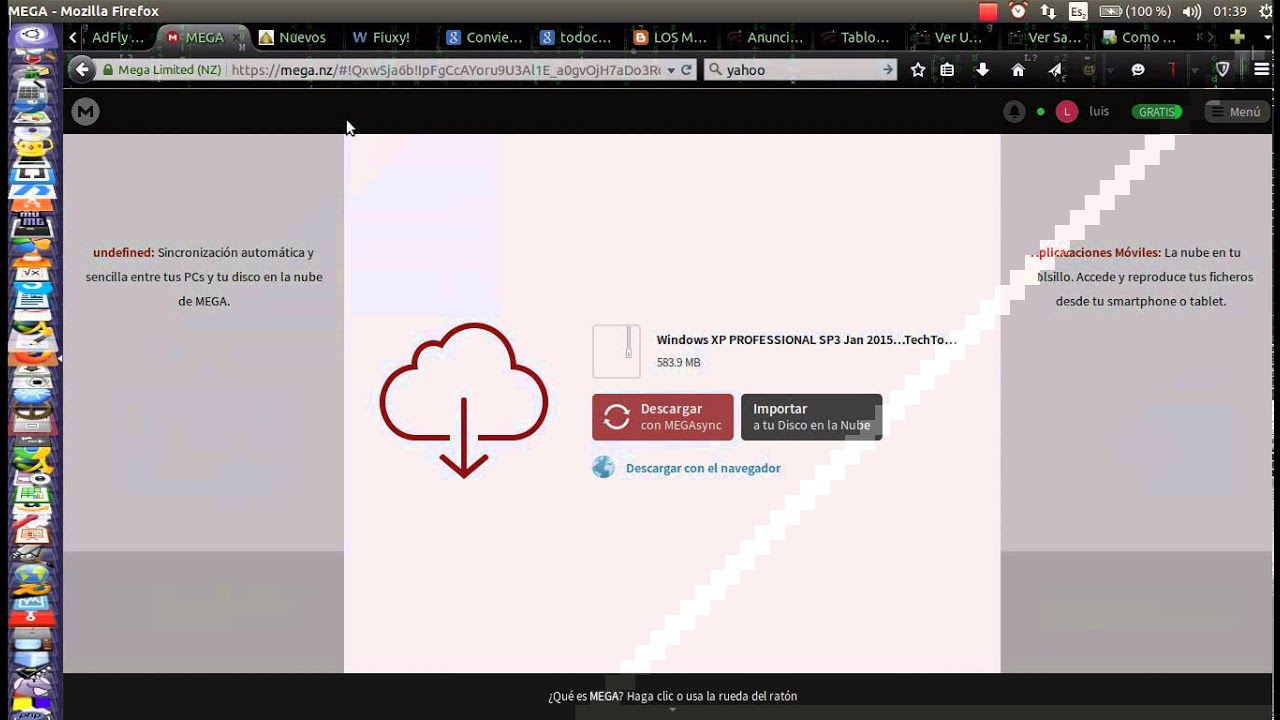This screenshot has height=720, width=1280.
Task: Open the MEGA Menú dropdown
Action: tap(1236, 112)
